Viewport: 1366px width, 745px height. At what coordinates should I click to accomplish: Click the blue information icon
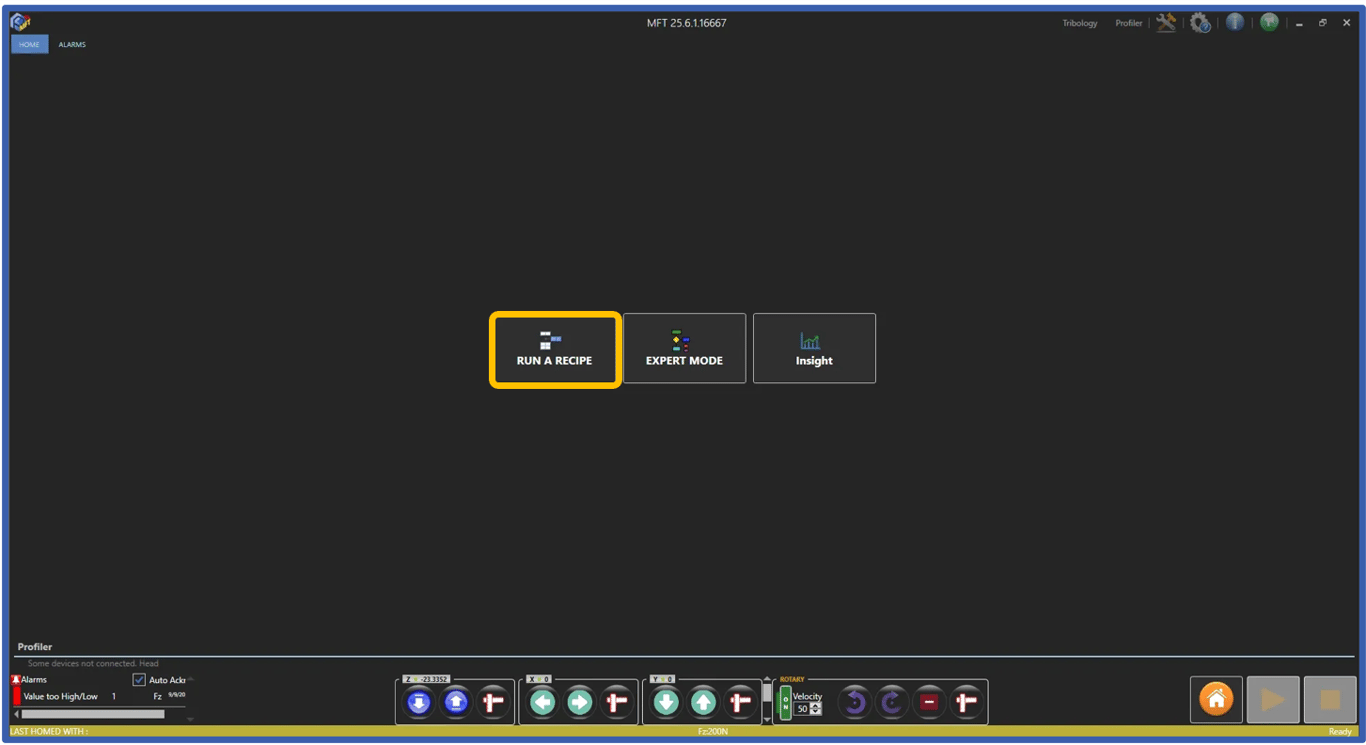pyautogui.click(x=1235, y=22)
